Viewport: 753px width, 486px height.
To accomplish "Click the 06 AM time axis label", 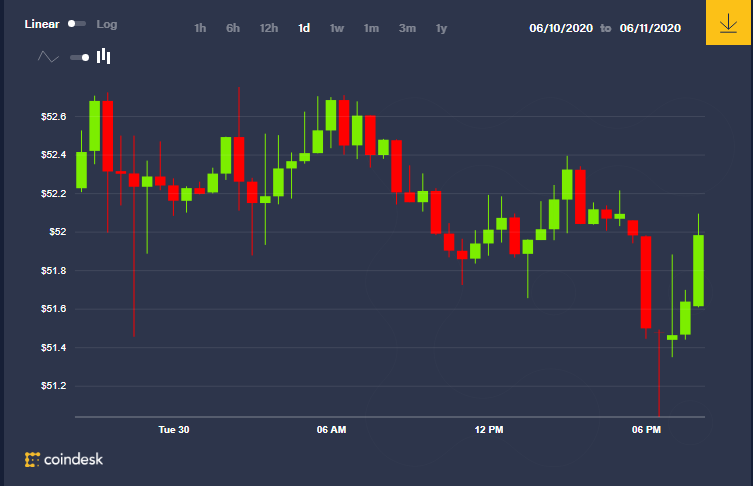I will point(331,430).
